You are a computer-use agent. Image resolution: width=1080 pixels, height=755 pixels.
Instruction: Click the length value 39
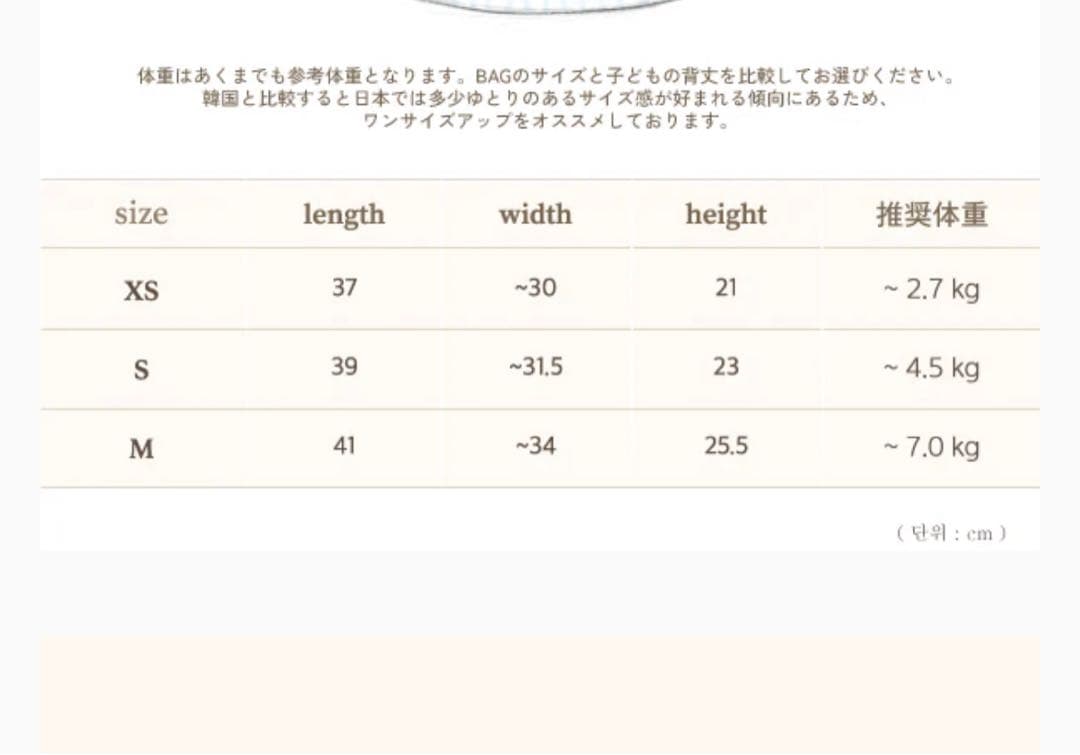point(344,367)
